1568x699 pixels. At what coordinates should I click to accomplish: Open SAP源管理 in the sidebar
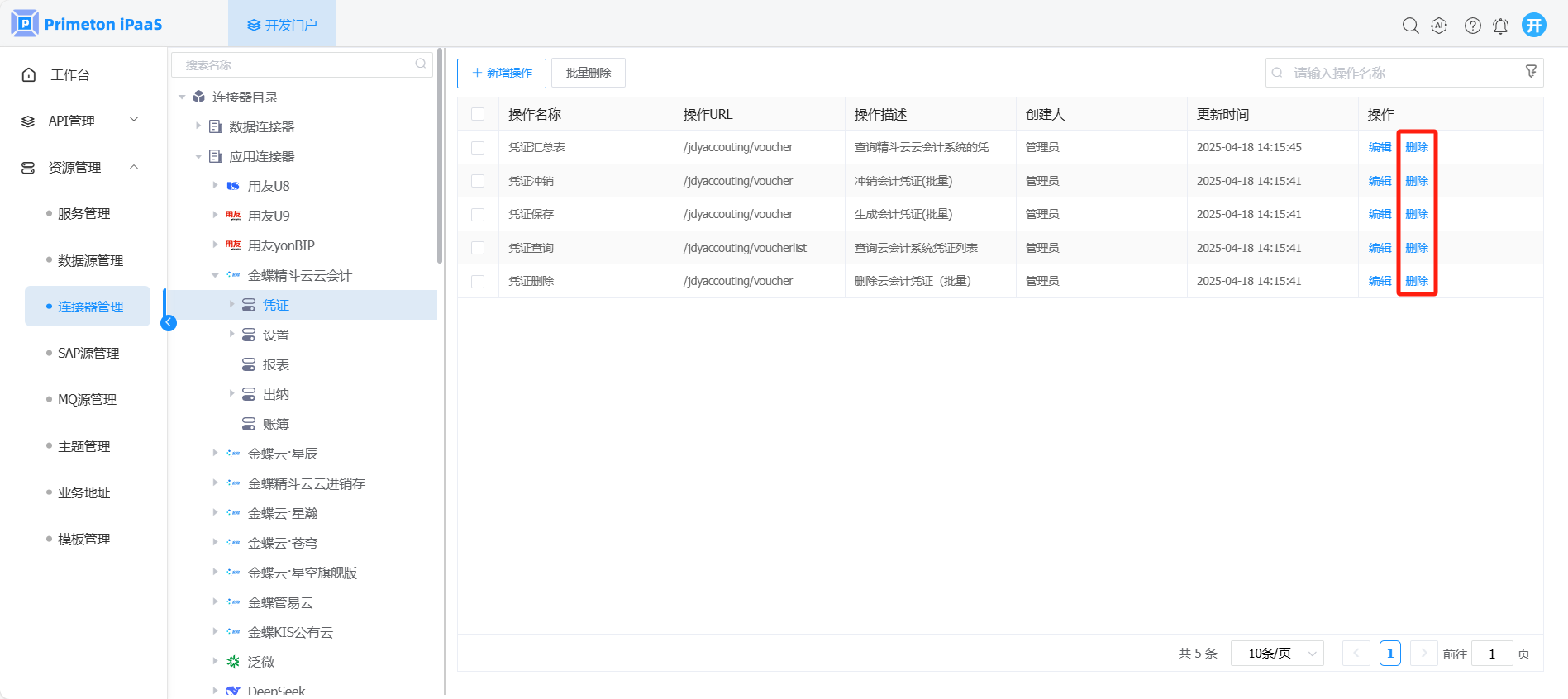pos(88,354)
